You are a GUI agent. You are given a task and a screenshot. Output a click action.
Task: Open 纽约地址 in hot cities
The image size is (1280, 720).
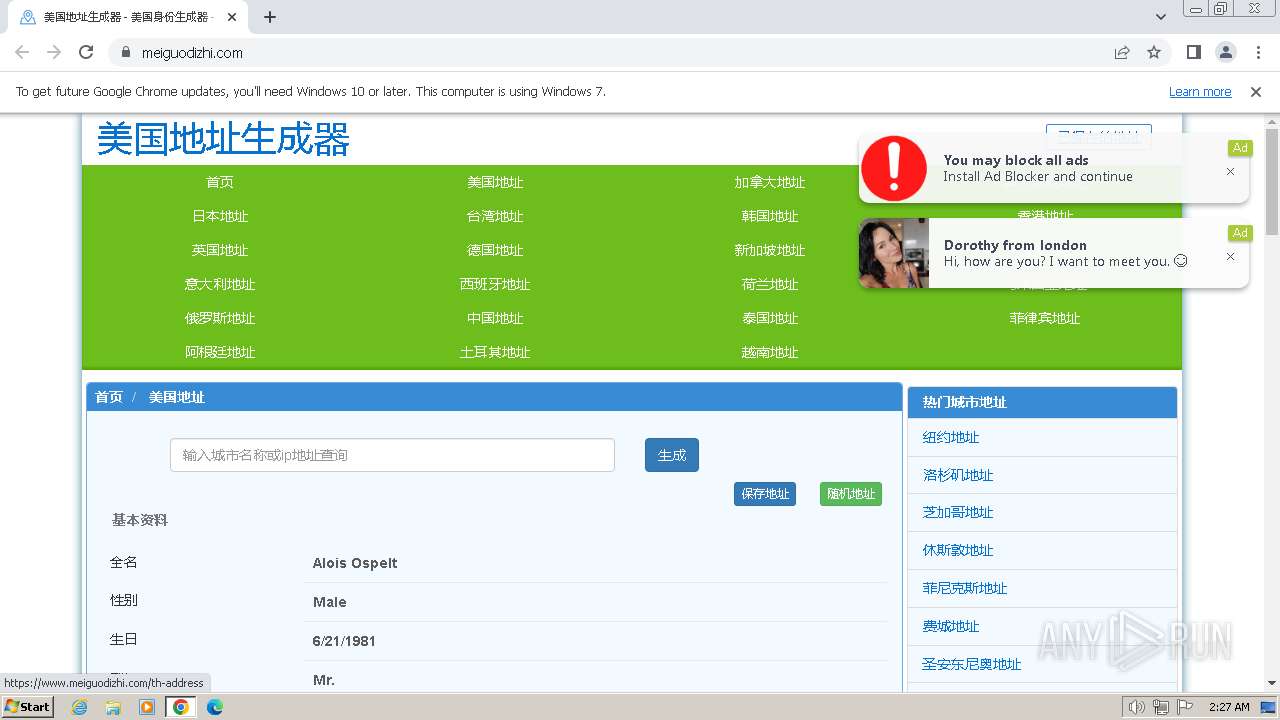tap(951, 437)
